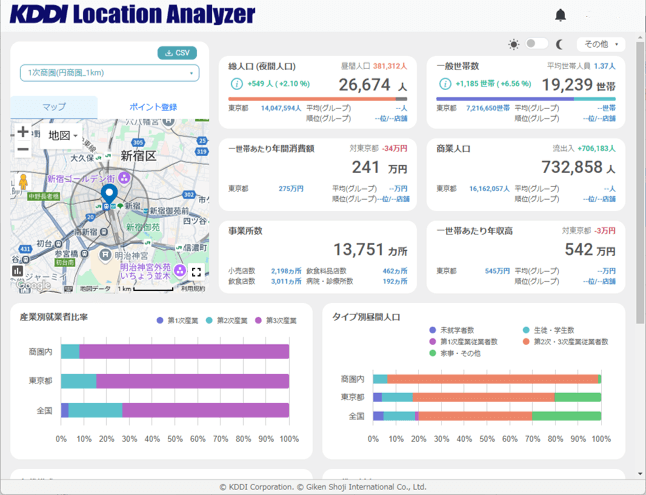The height and width of the screenshot is (495, 646).
Task: Download data with the CSV button
Action: coord(177,53)
